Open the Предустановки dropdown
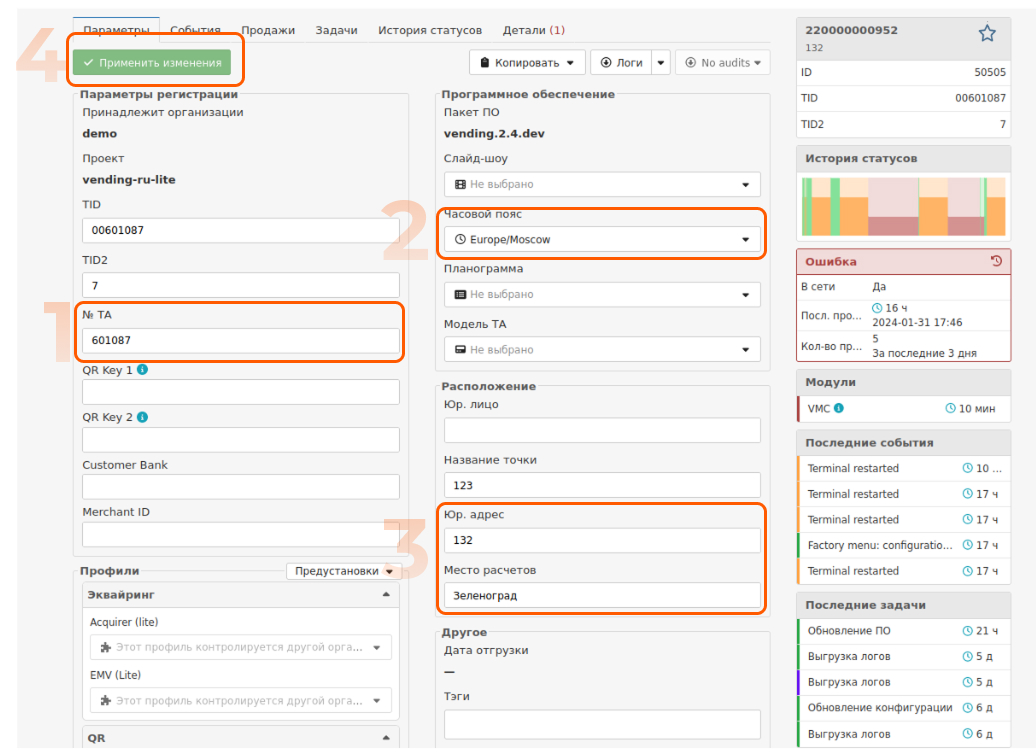 (x=344, y=571)
